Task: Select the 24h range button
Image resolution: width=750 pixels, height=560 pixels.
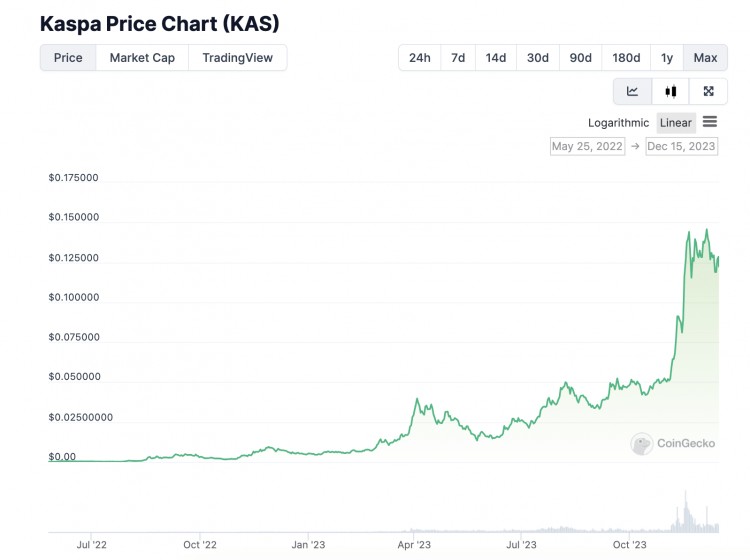Action: [x=419, y=58]
